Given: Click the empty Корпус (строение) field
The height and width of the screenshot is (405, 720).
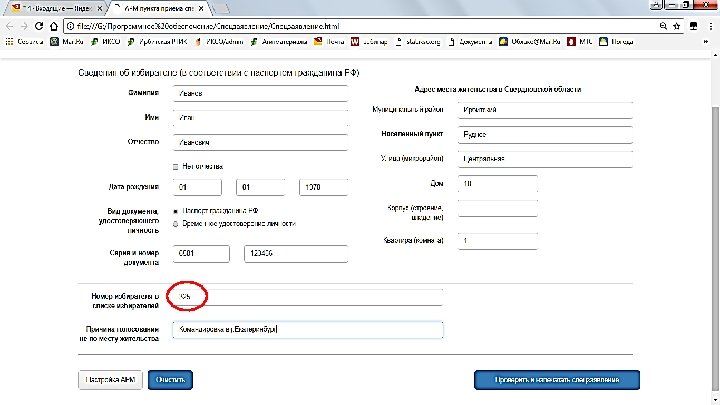Looking at the screenshot, I should 497,208.
